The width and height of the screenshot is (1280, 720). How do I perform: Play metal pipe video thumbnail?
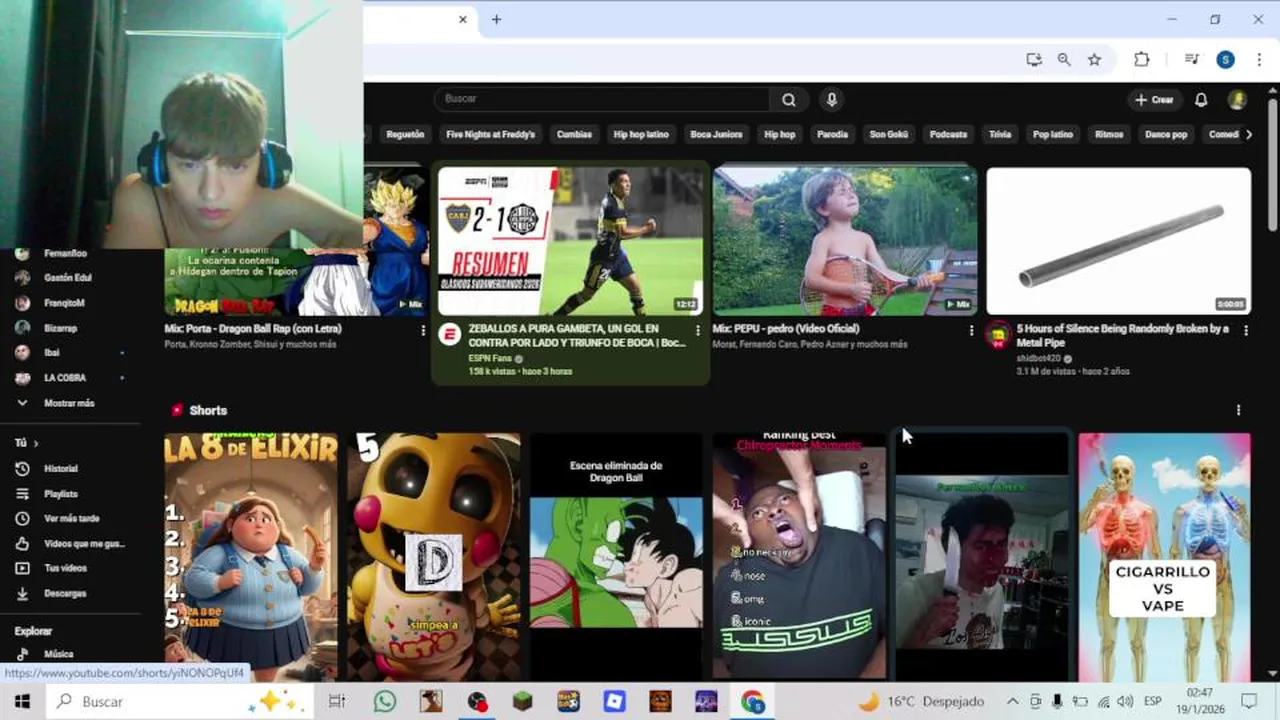click(x=1118, y=241)
